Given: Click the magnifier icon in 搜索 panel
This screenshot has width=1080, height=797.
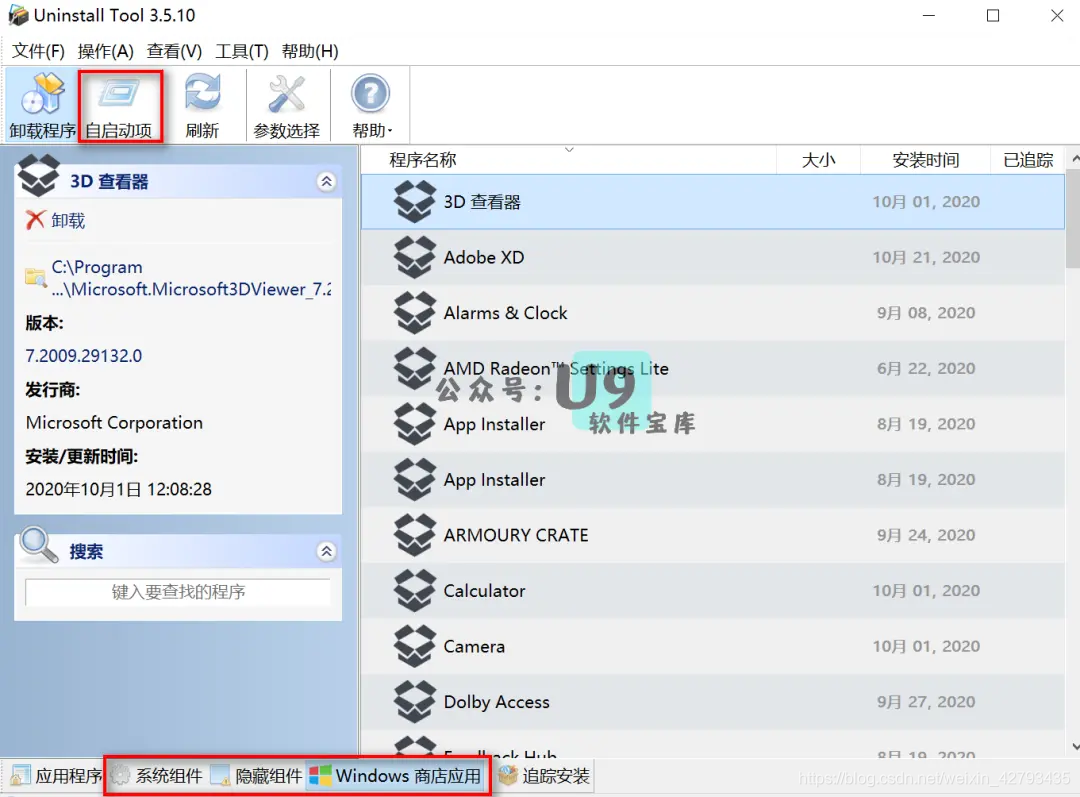Looking at the screenshot, I should pyautogui.click(x=39, y=546).
